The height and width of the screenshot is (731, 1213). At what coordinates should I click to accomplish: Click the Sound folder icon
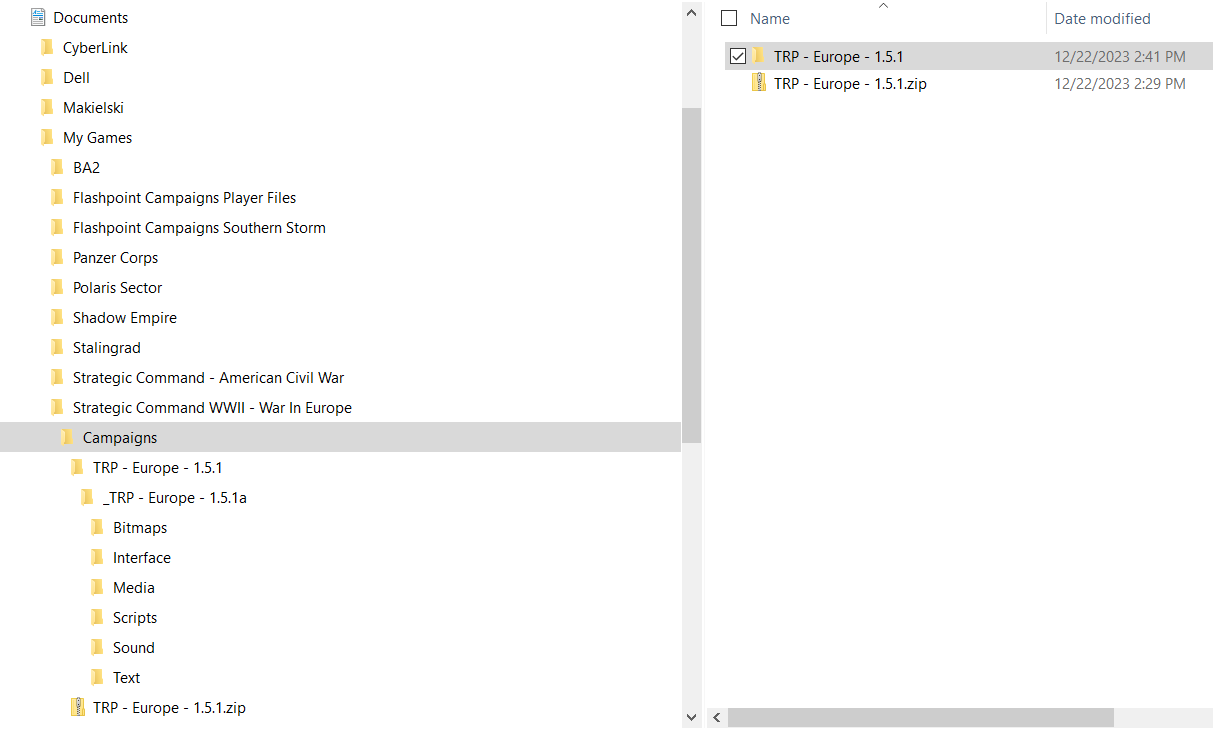click(x=97, y=647)
